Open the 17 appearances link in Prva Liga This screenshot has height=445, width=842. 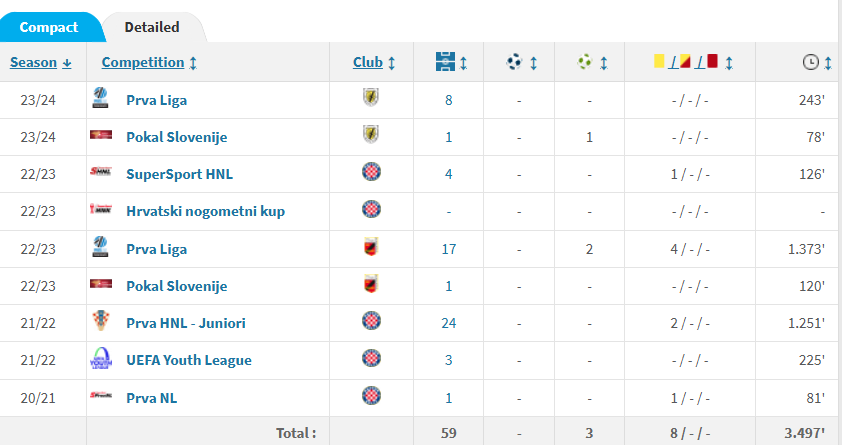click(448, 249)
